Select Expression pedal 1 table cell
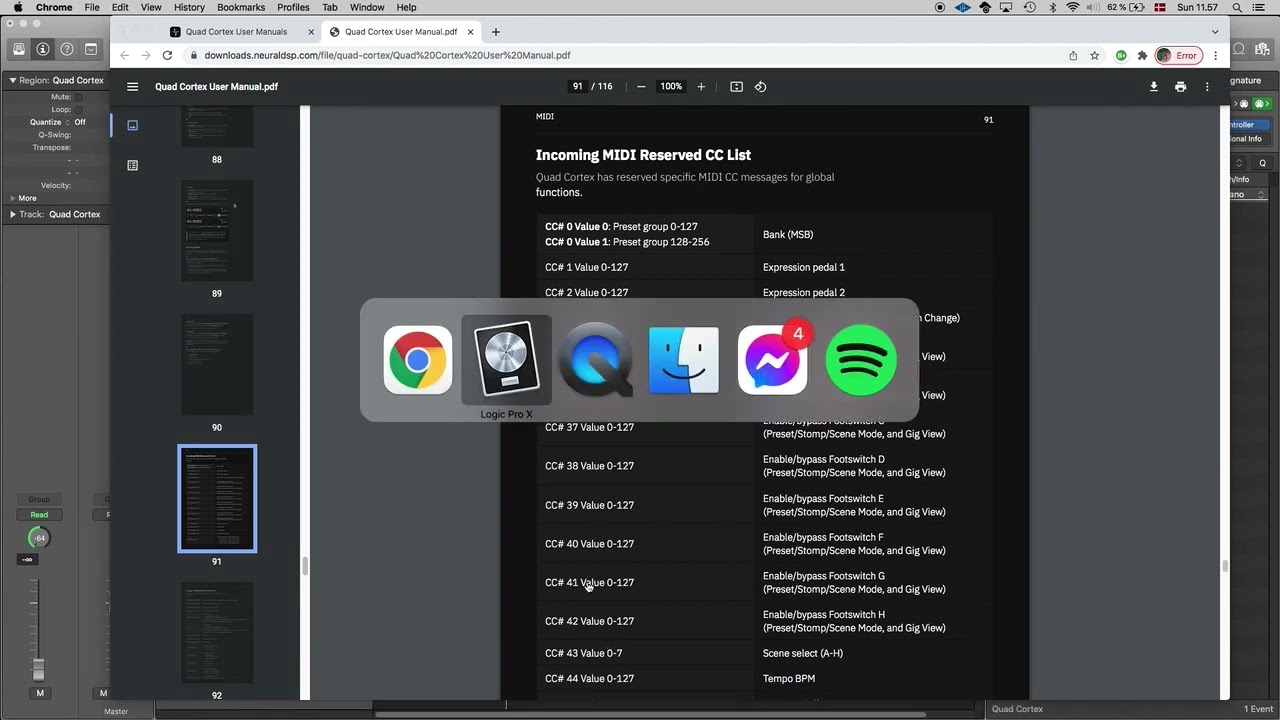1280x720 pixels. coord(873,267)
